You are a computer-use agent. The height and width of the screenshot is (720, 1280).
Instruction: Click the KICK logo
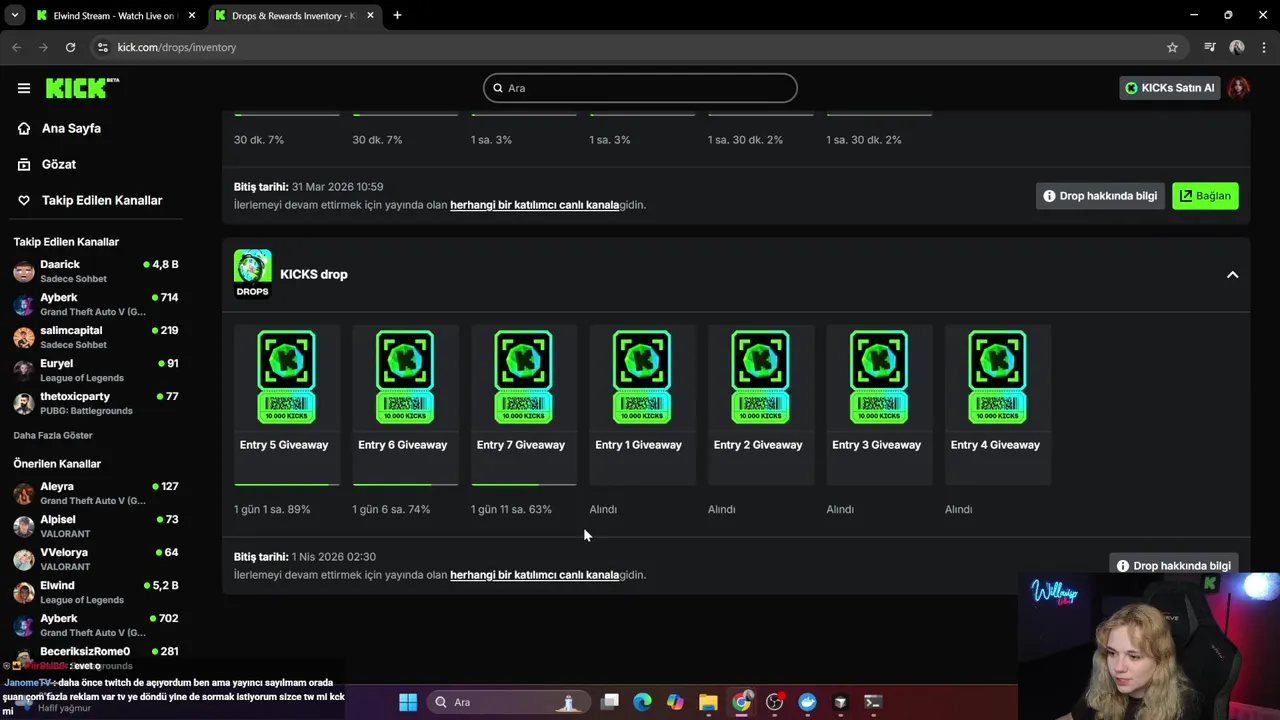[x=82, y=88]
